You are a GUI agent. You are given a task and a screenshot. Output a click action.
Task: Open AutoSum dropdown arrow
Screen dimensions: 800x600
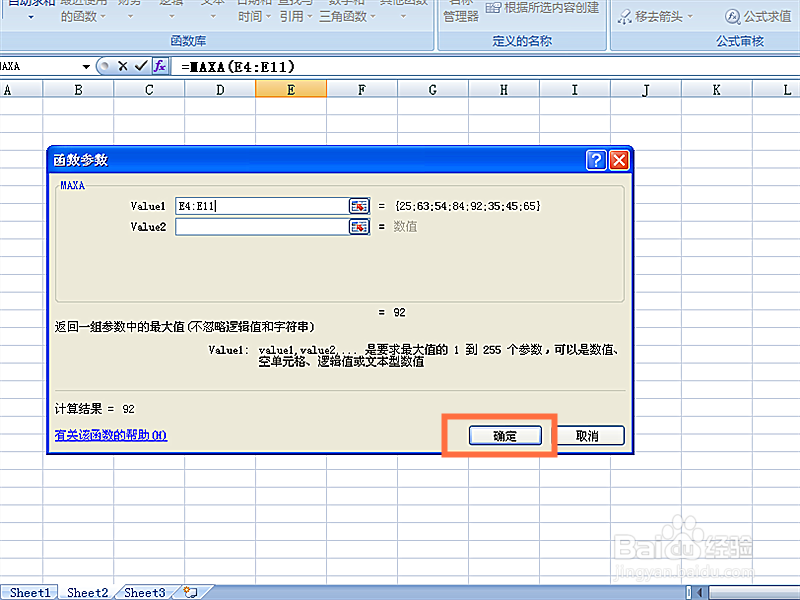31,17
